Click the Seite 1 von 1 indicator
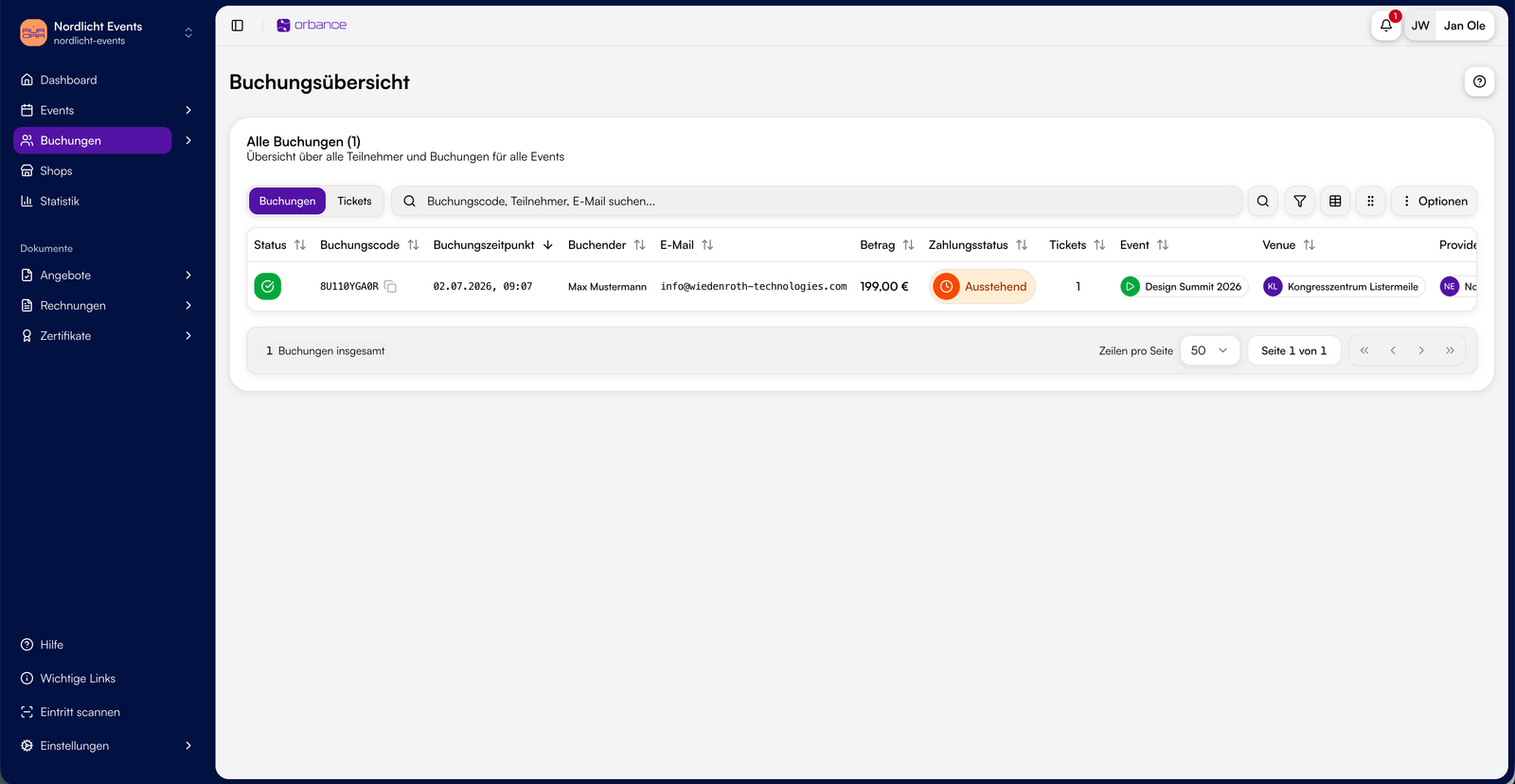1515x784 pixels. point(1293,350)
